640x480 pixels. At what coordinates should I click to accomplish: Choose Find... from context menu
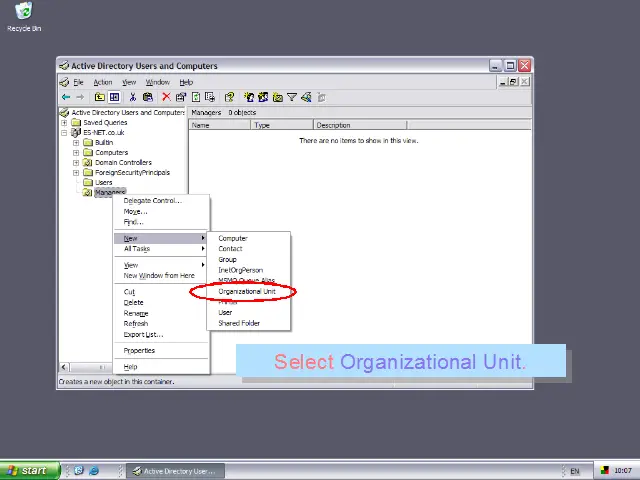click(x=161, y=222)
